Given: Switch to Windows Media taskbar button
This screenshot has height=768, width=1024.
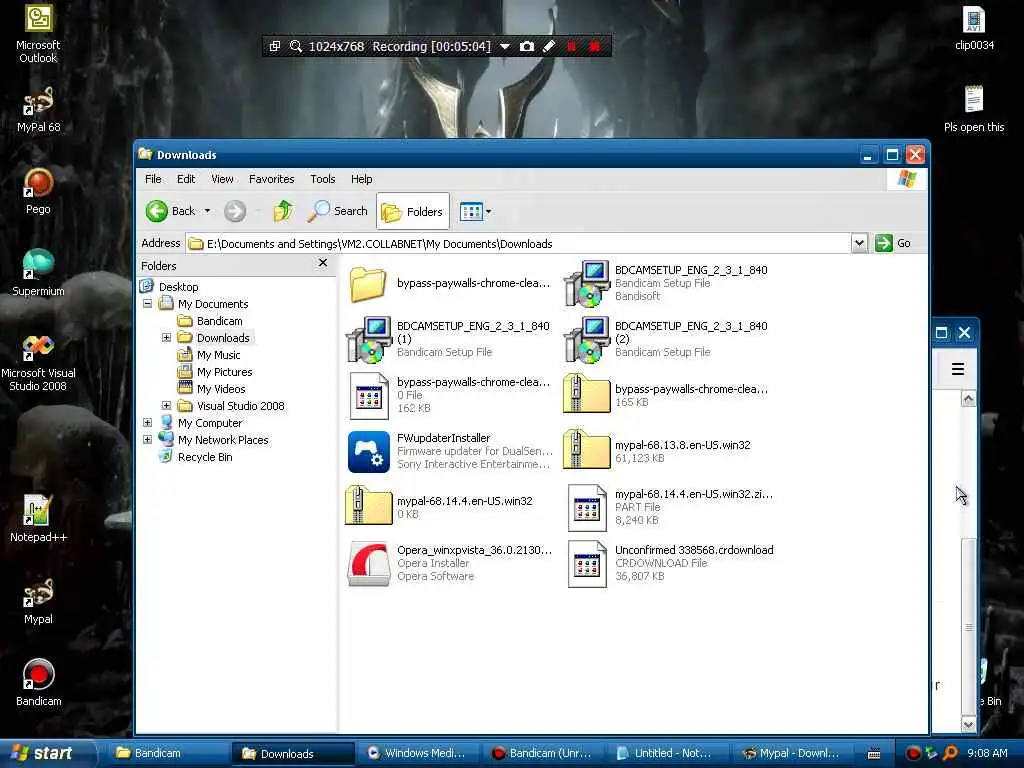Looking at the screenshot, I should pos(417,753).
